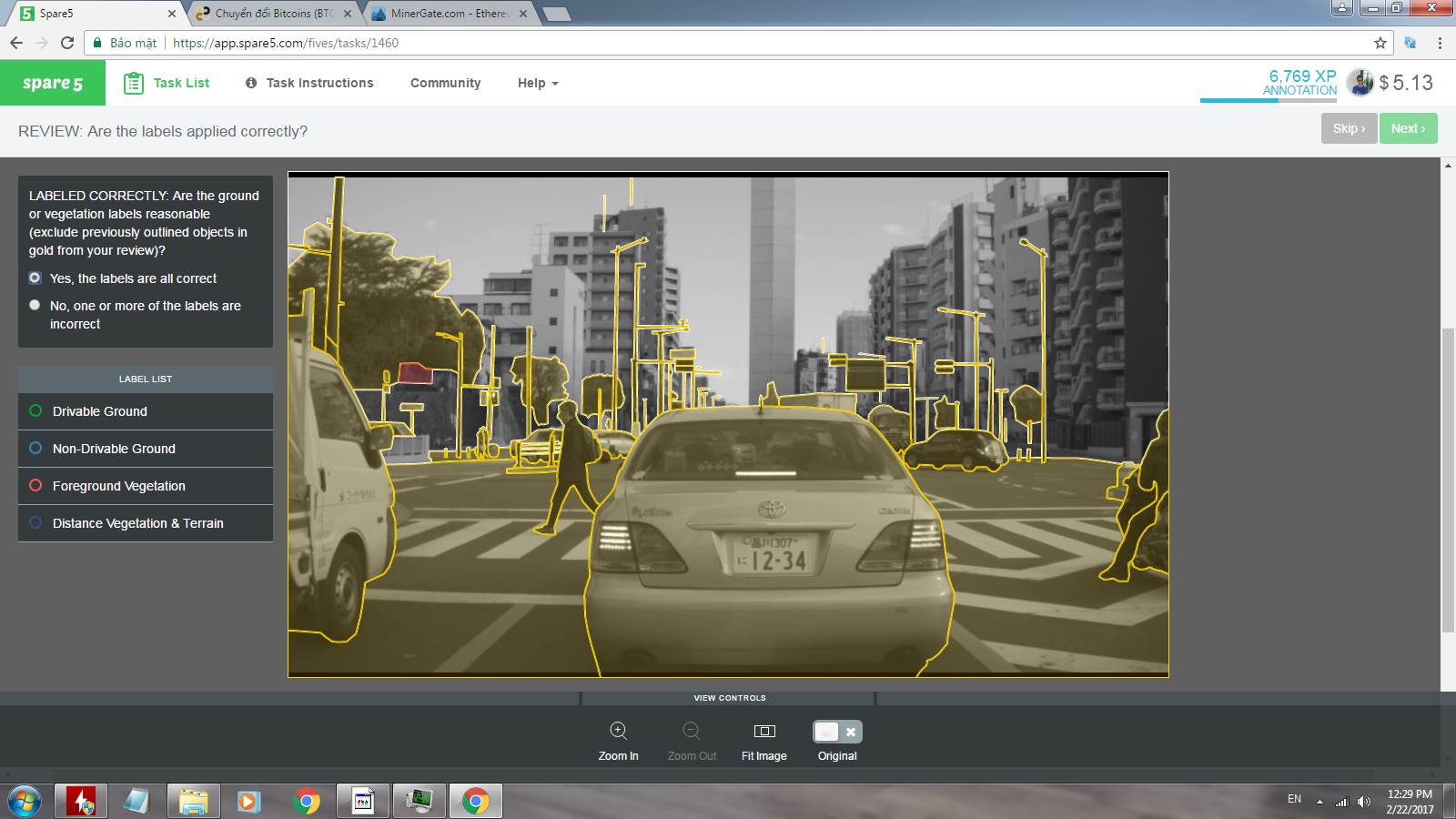The height and width of the screenshot is (819, 1456).
Task: Show hidden system tray icons
Action: click(x=1319, y=802)
